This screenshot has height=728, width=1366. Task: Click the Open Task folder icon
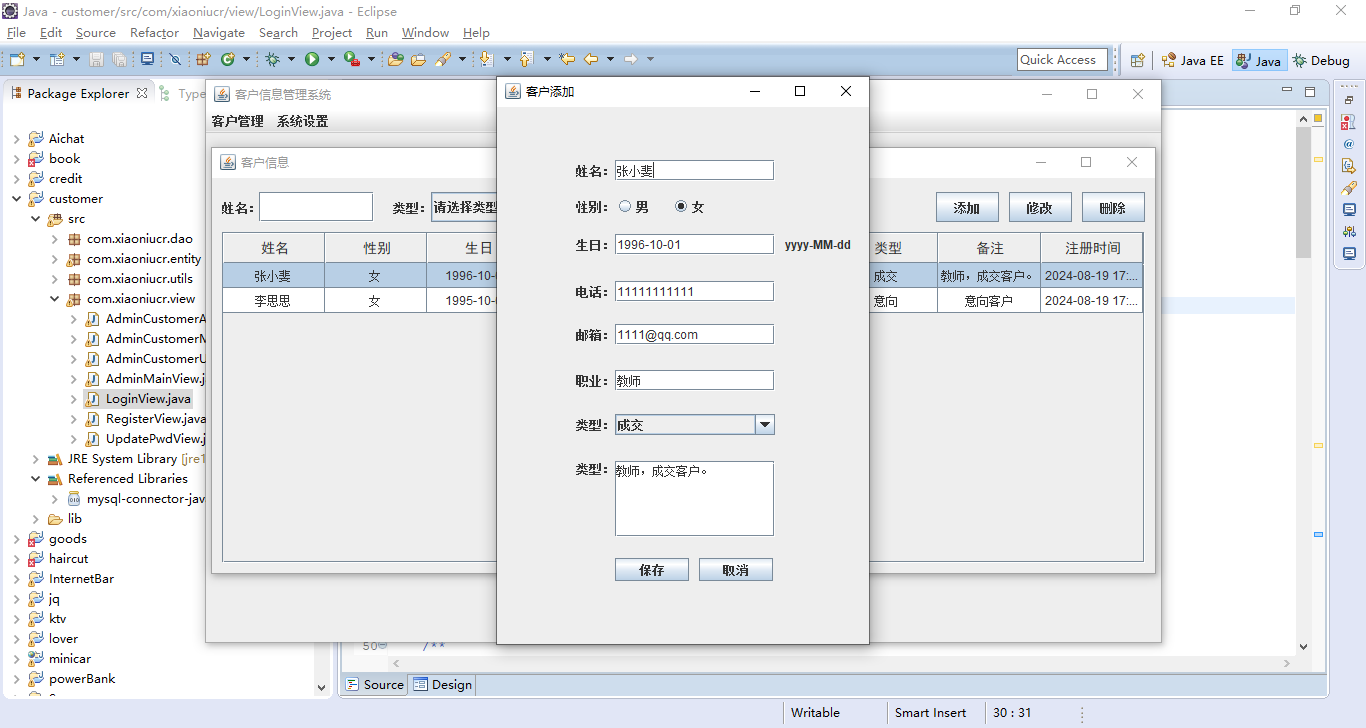(x=419, y=60)
